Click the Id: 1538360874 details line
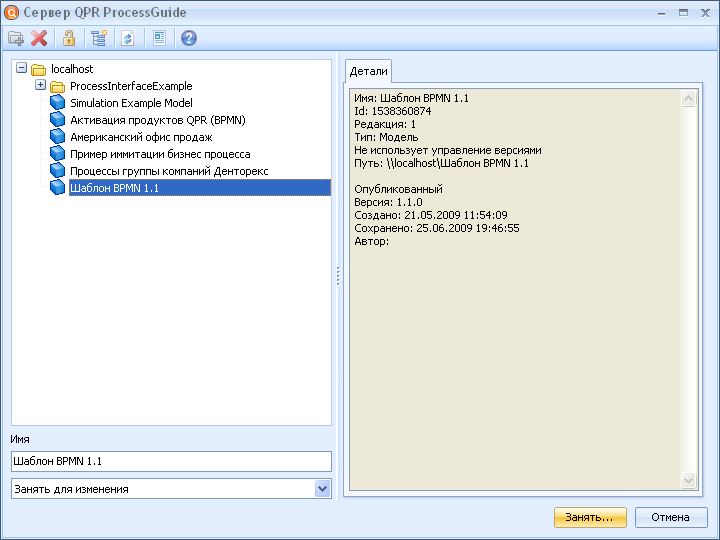 pyautogui.click(x=393, y=111)
